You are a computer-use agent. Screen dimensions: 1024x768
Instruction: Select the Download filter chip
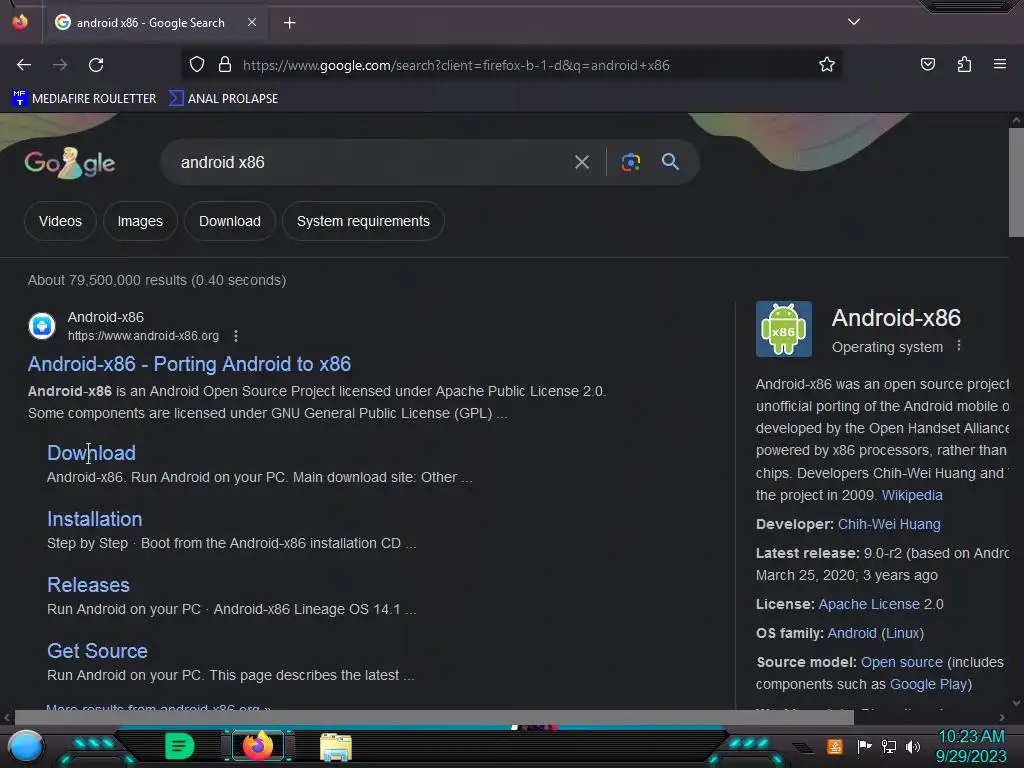pyautogui.click(x=230, y=221)
